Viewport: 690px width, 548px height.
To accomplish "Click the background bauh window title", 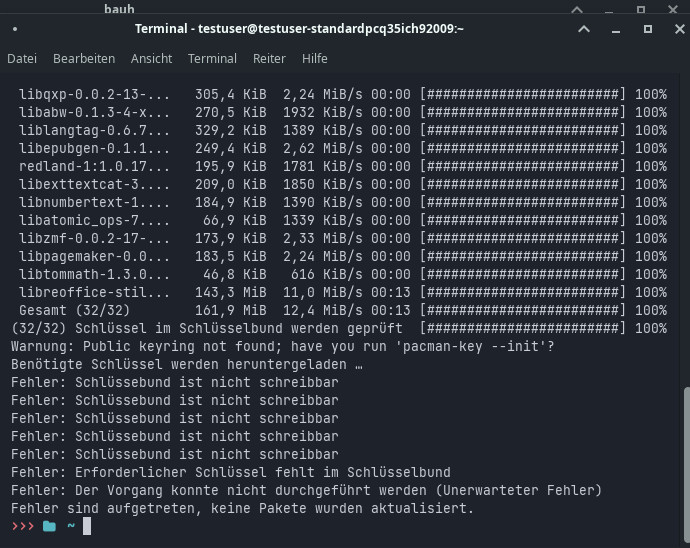I will coord(119,8).
